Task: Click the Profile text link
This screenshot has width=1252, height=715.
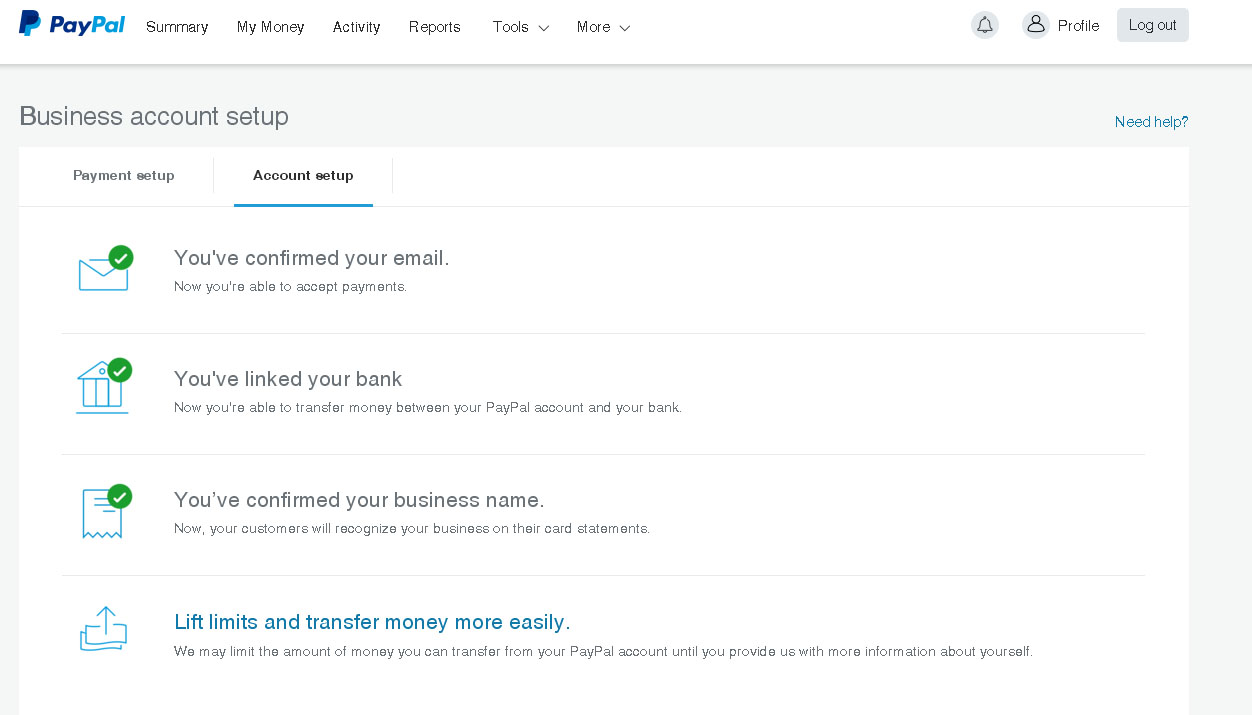Action: (1078, 26)
